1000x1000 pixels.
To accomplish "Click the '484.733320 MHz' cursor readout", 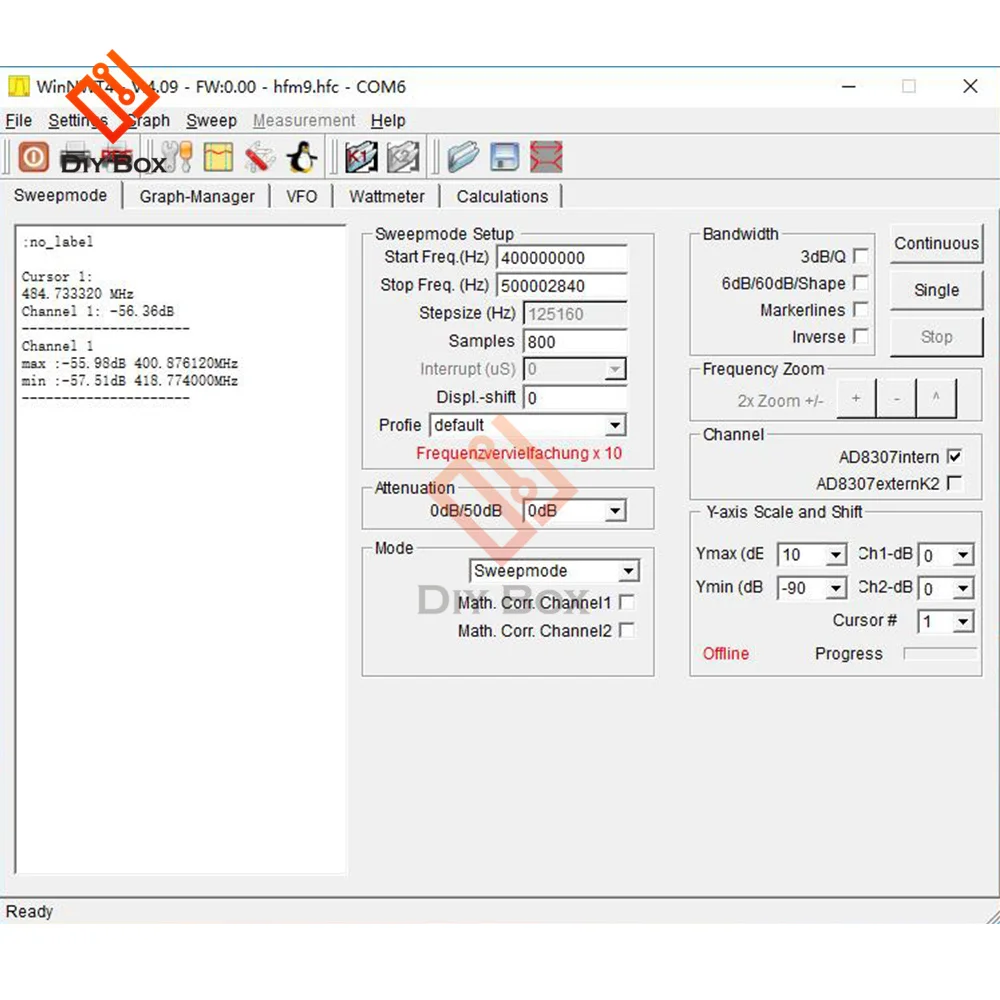I will click(x=77, y=294).
